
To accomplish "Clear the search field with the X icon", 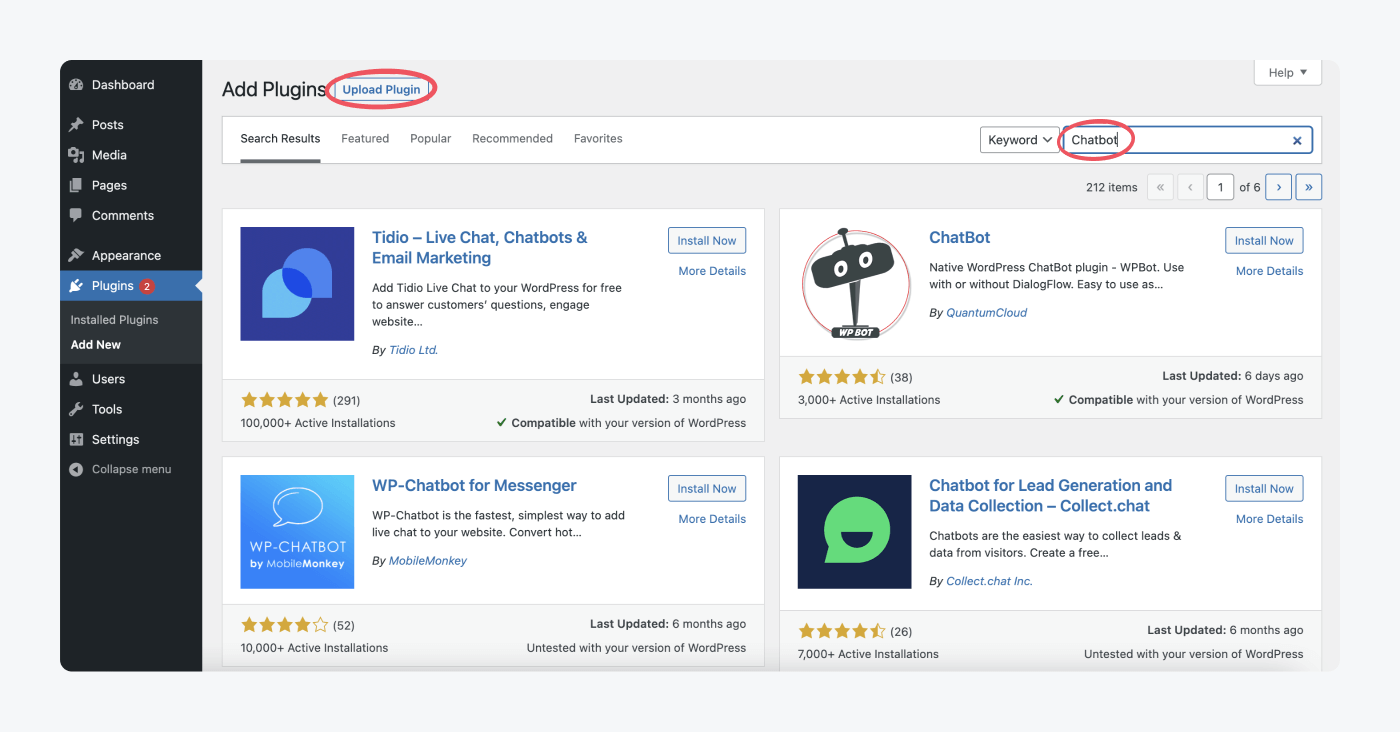I will click(x=1297, y=140).
